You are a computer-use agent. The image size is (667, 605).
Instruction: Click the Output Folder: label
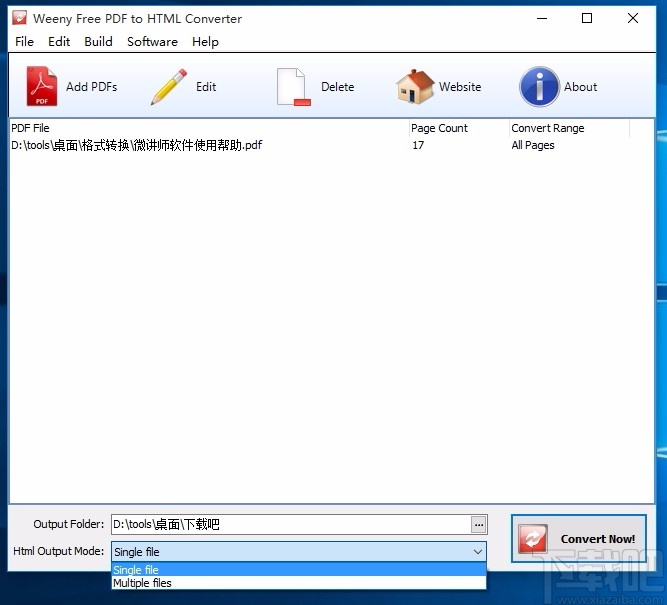(68, 524)
